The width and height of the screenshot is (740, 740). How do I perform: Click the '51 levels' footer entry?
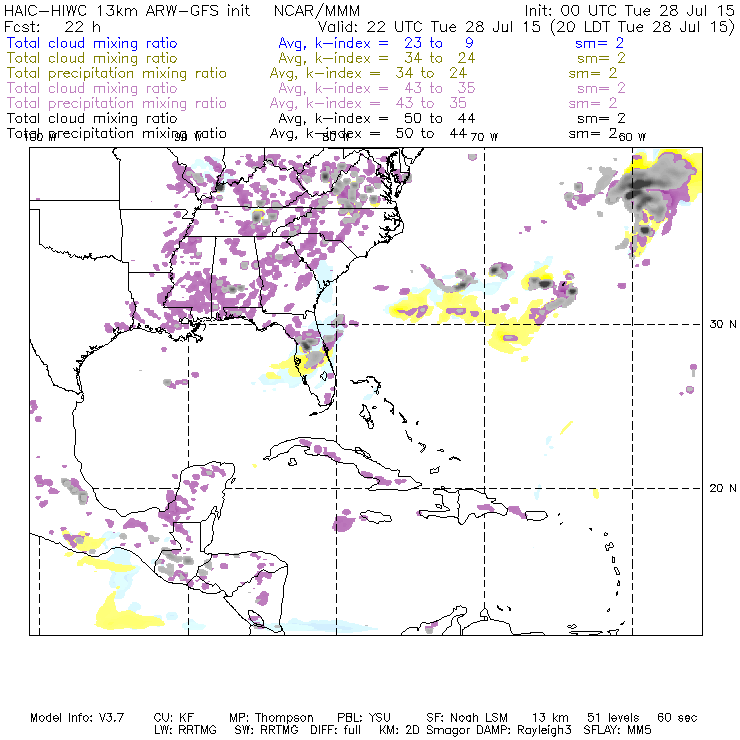tap(613, 718)
